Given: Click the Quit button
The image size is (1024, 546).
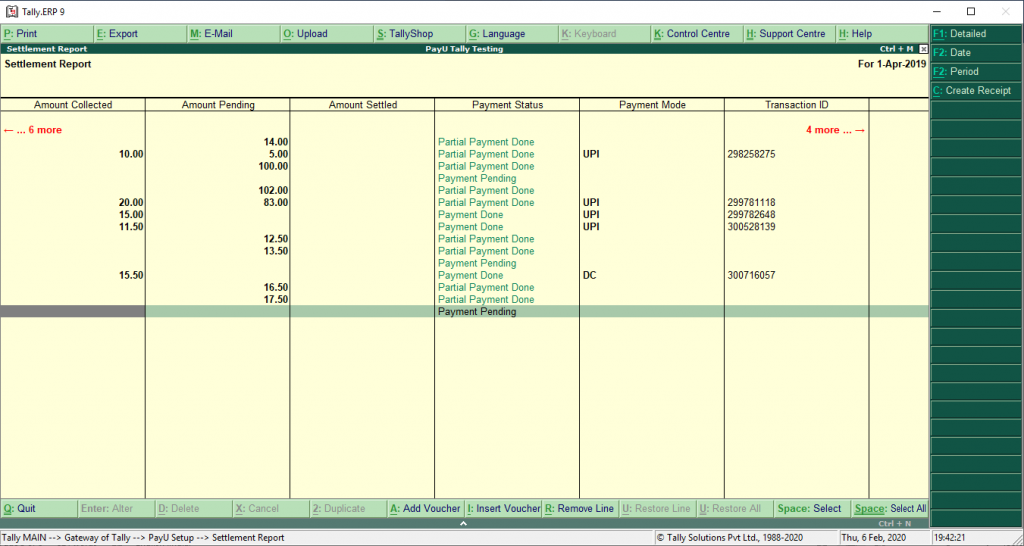Looking at the screenshot, I should [x=39, y=509].
